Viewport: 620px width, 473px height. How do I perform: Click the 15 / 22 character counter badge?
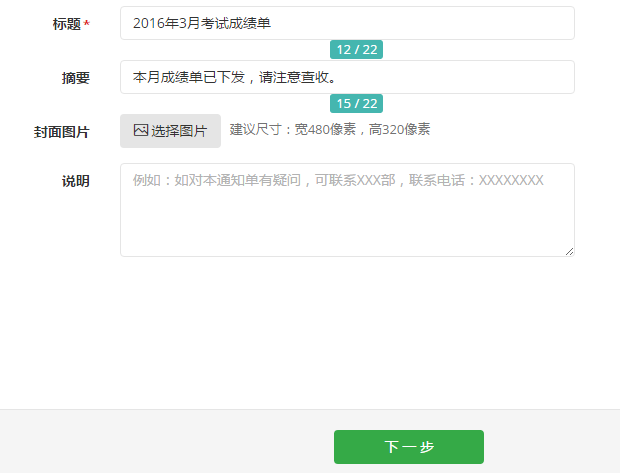pyautogui.click(x=356, y=104)
